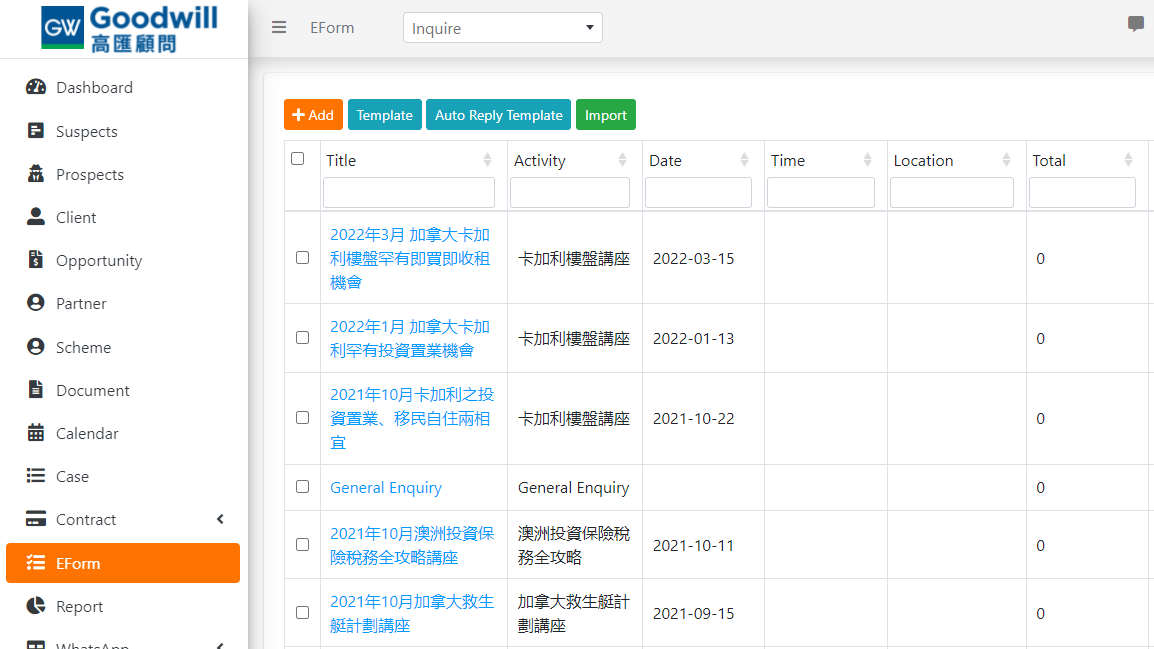Click the Report pie chart icon
Screen dimensions: 1154x649
[35, 606]
